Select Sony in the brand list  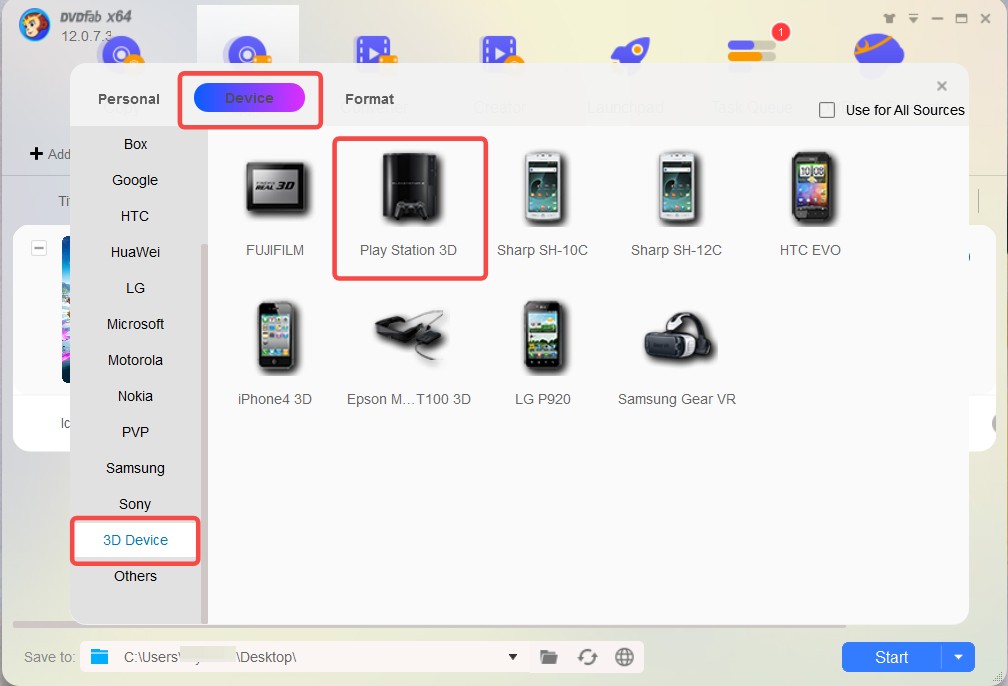(136, 504)
